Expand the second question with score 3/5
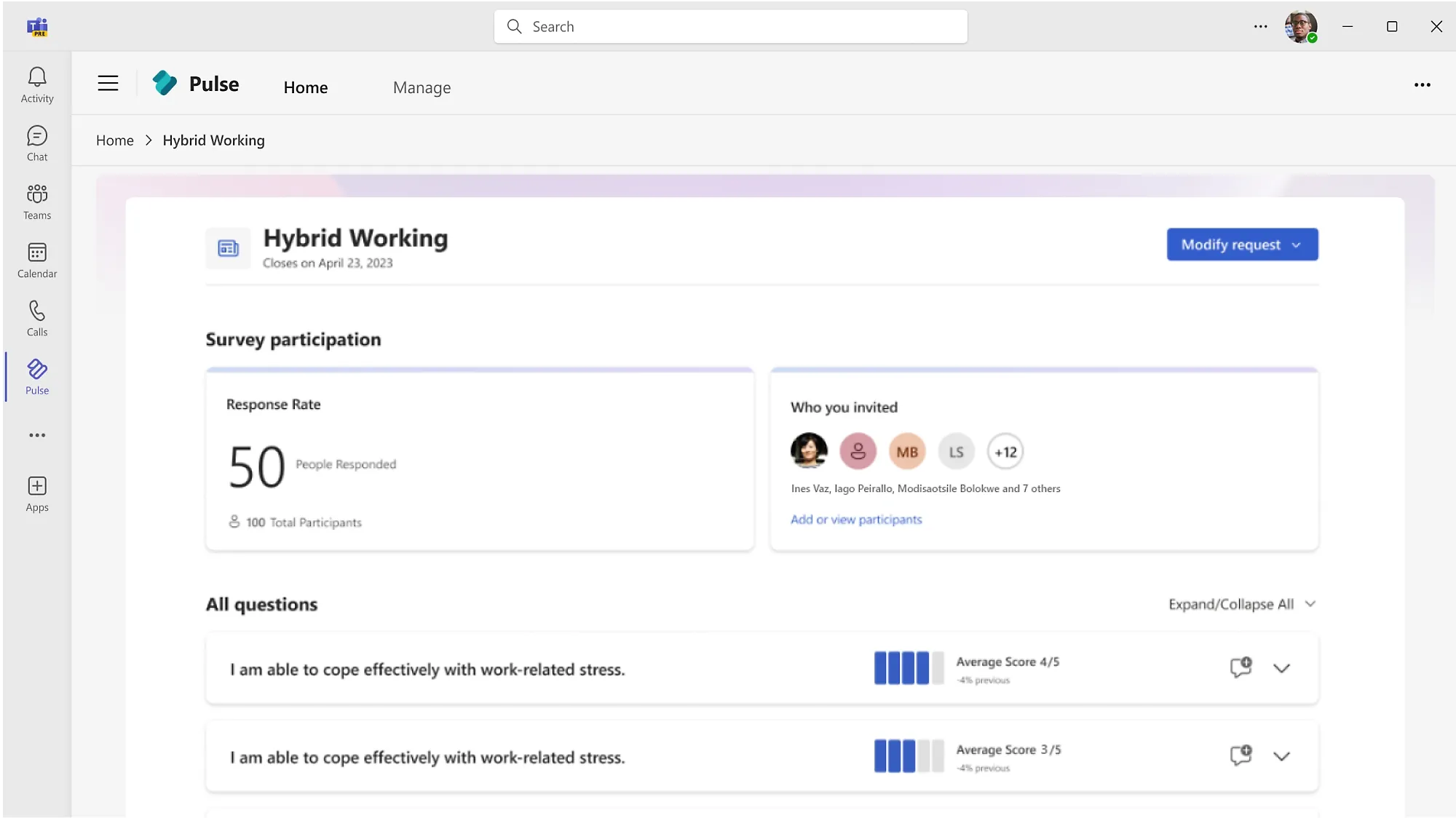Image resolution: width=1456 pixels, height=818 pixels. (1281, 756)
